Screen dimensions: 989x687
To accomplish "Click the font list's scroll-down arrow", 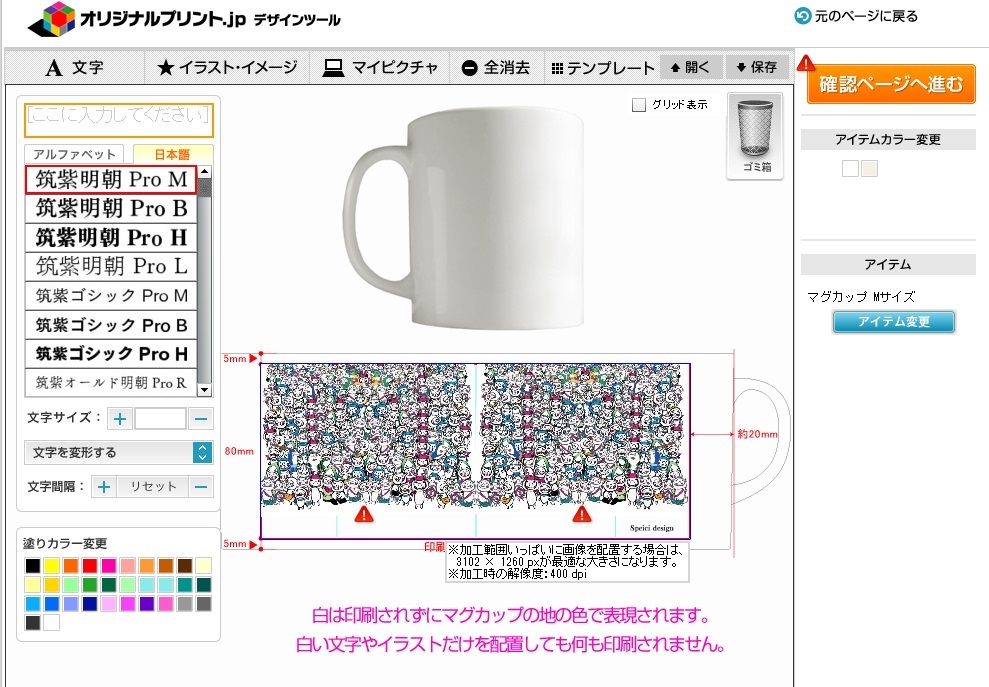I will coord(204,390).
